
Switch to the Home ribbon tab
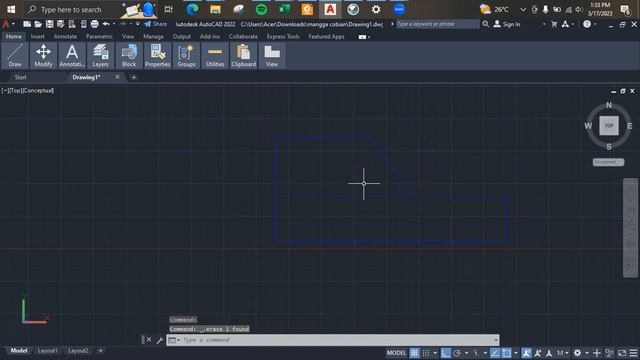pos(13,36)
